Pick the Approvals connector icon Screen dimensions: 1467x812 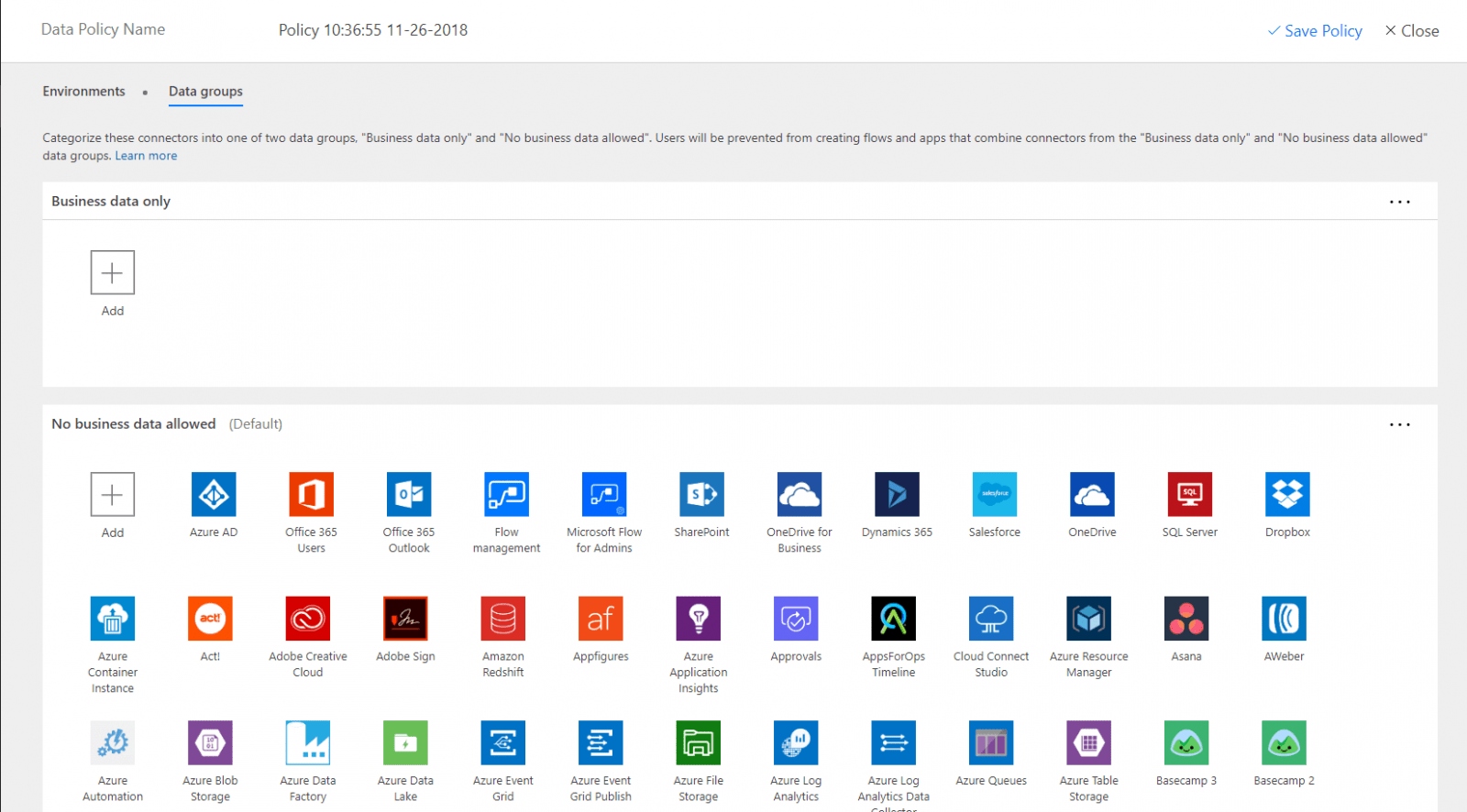pos(796,619)
